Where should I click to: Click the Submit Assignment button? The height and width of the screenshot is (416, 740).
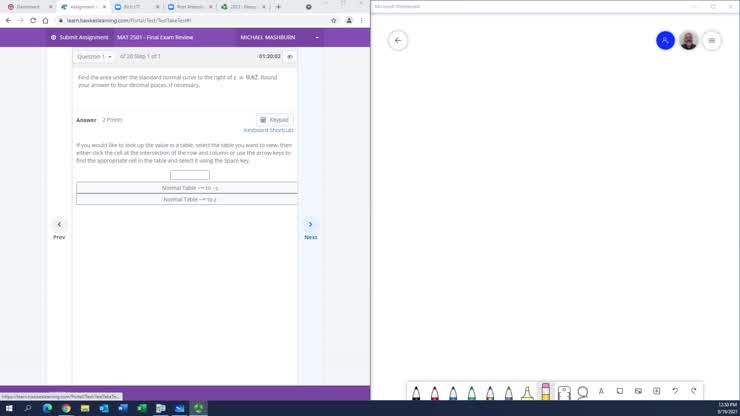pyautogui.click(x=79, y=37)
